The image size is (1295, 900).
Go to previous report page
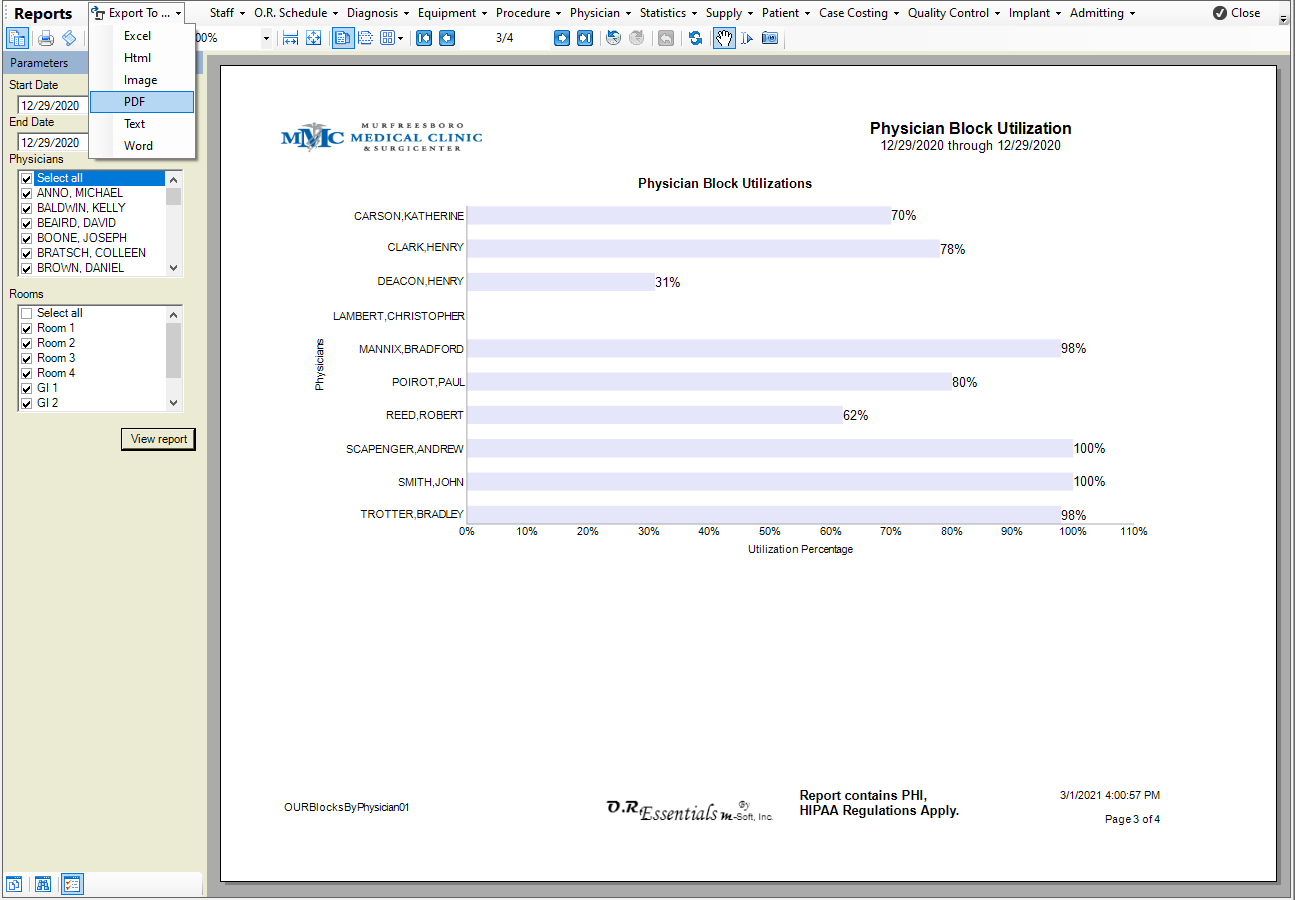[x=447, y=38]
